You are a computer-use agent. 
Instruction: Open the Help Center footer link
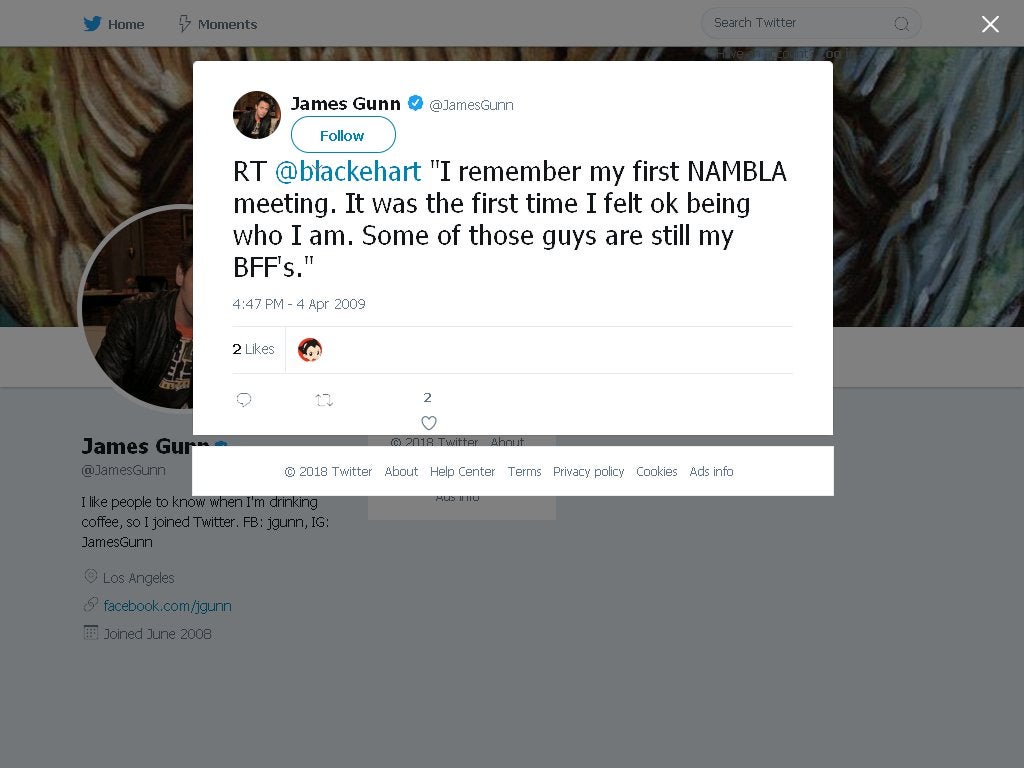tap(462, 472)
